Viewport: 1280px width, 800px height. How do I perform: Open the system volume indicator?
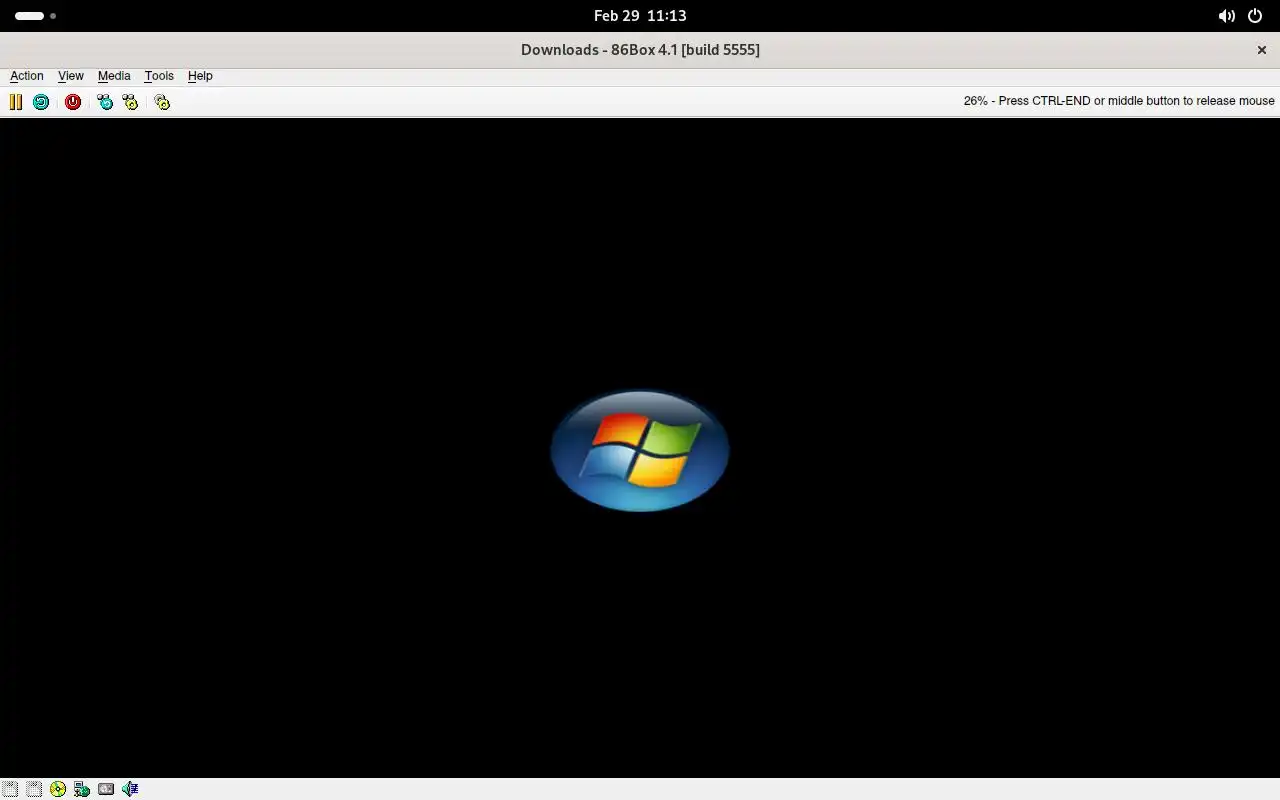click(1227, 16)
